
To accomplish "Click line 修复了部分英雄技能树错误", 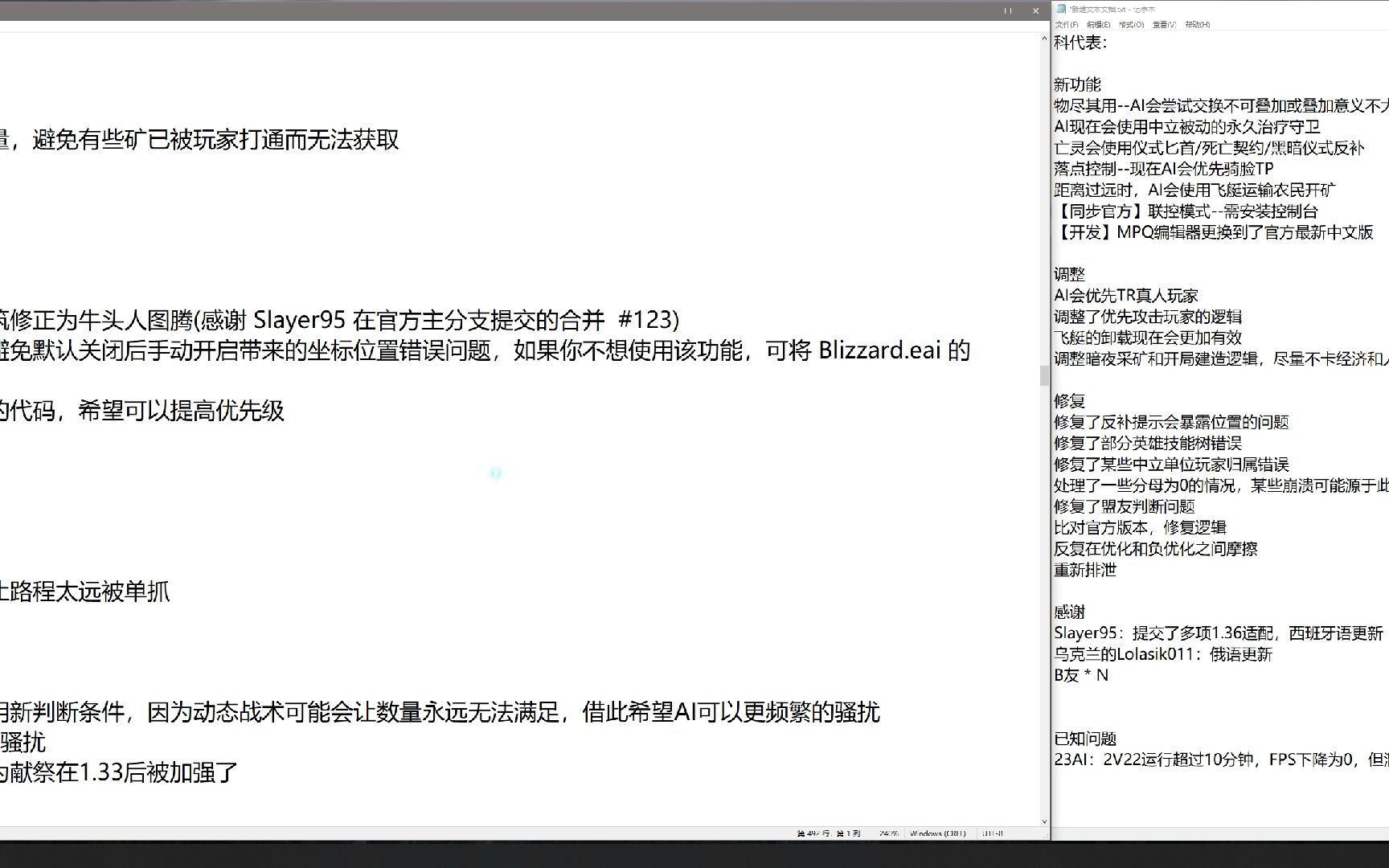I will (1148, 443).
